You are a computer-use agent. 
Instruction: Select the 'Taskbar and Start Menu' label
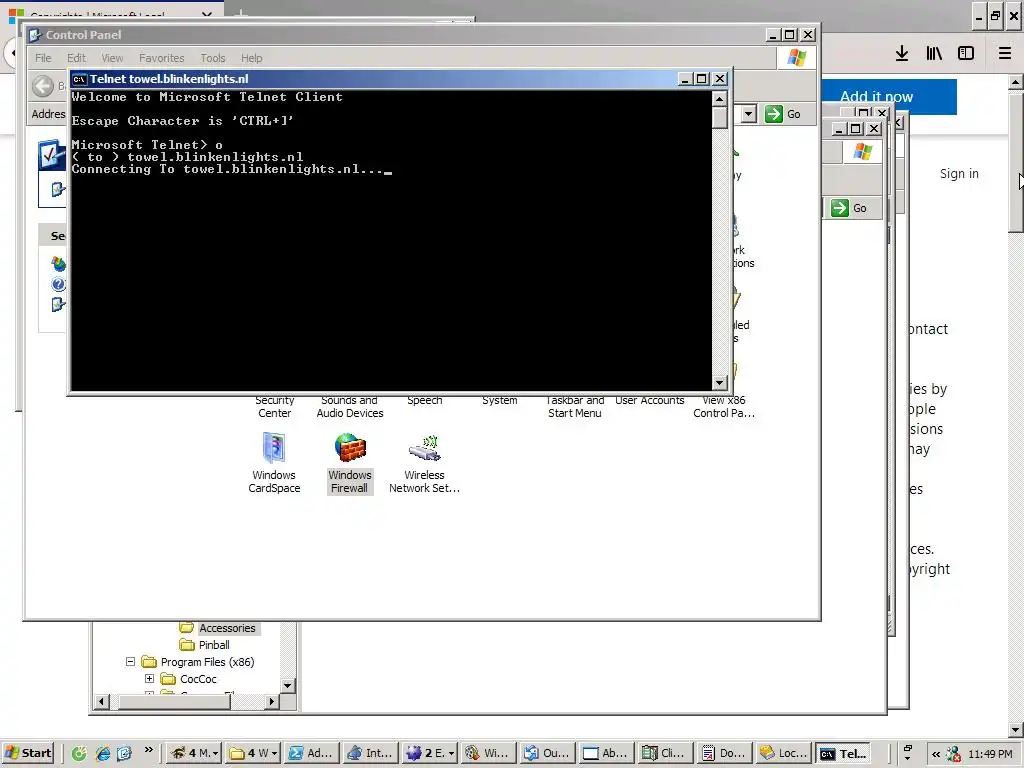point(575,407)
